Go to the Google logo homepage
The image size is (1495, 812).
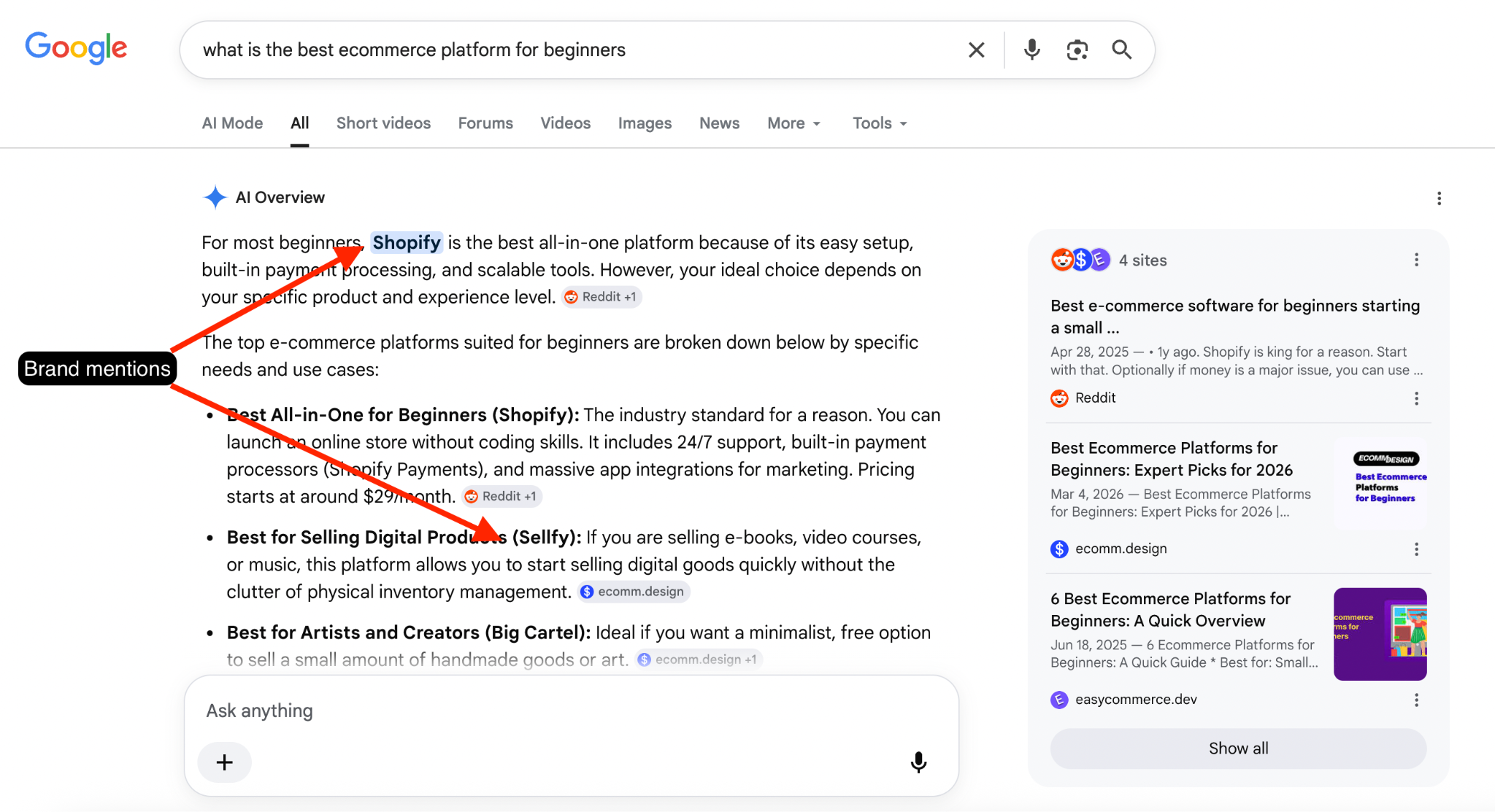pyautogui.click(x=76, y=48)
